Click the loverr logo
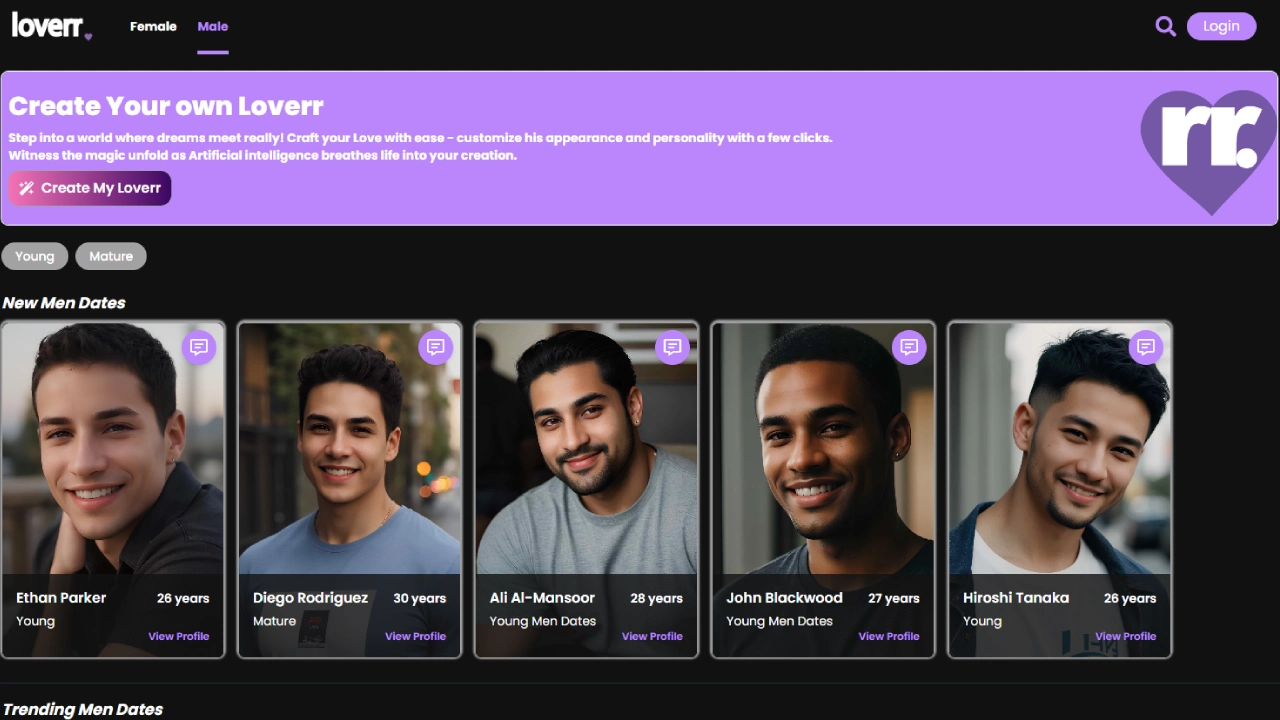 (50, 26)
